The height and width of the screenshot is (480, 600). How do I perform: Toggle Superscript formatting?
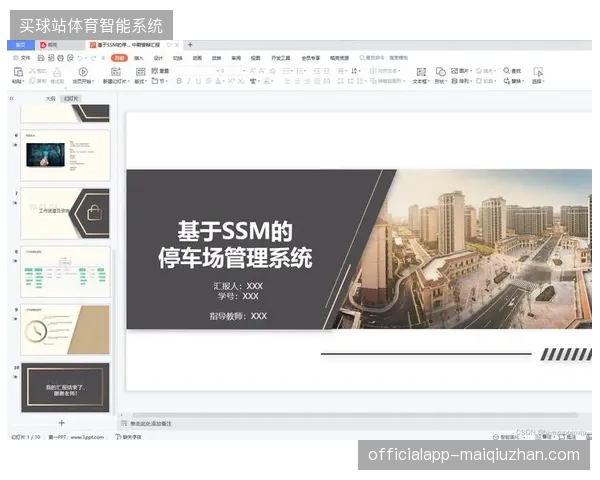(231, 81)
